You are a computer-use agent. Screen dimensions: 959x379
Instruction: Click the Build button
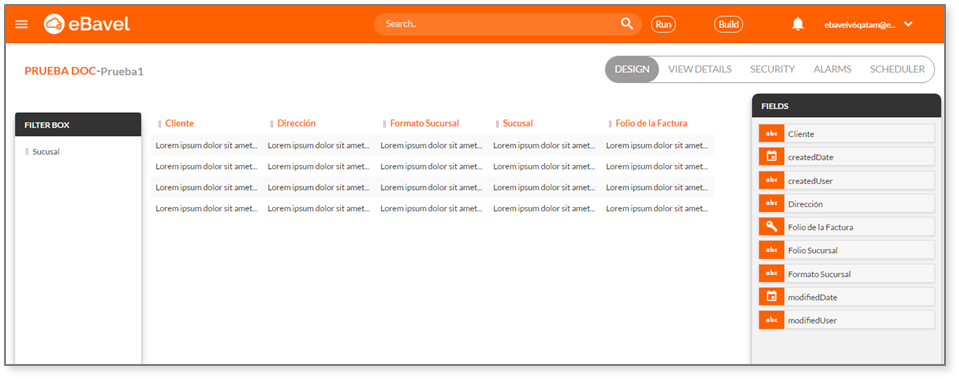click(x=728, y=24)
